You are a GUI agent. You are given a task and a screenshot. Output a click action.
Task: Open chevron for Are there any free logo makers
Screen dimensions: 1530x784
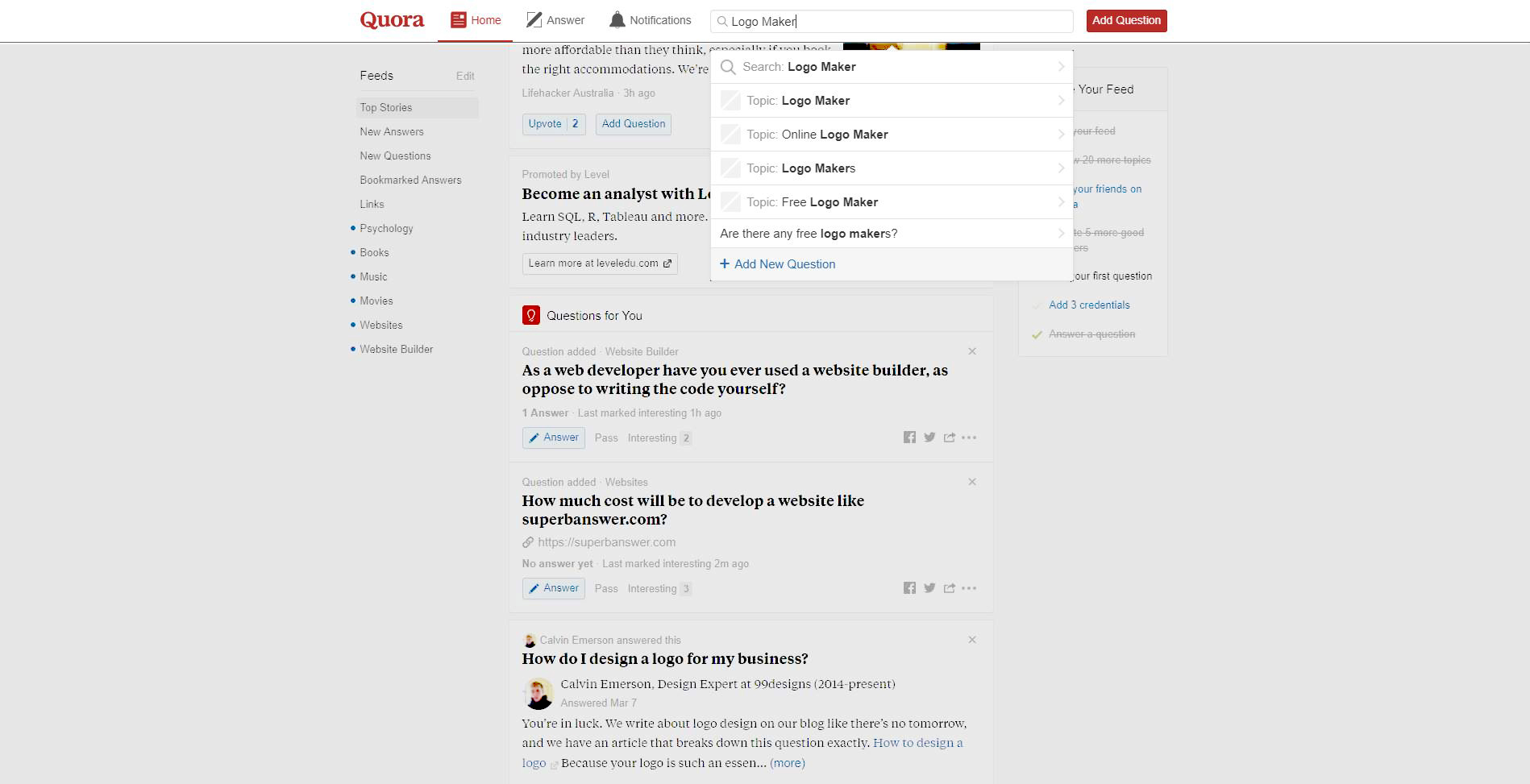click(1062, 234)
